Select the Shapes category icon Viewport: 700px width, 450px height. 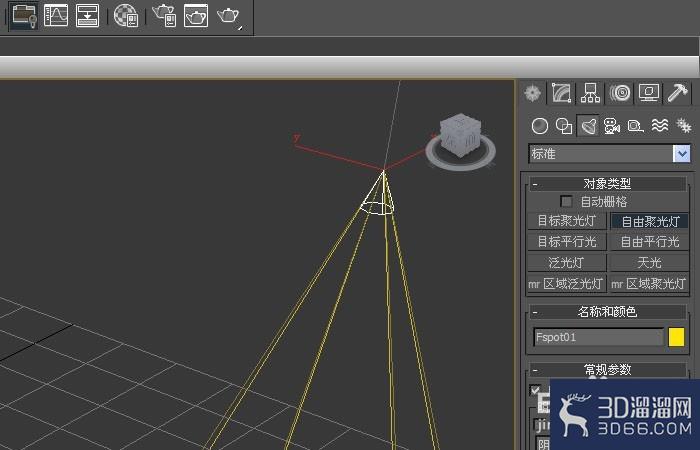tap(564, 126)
